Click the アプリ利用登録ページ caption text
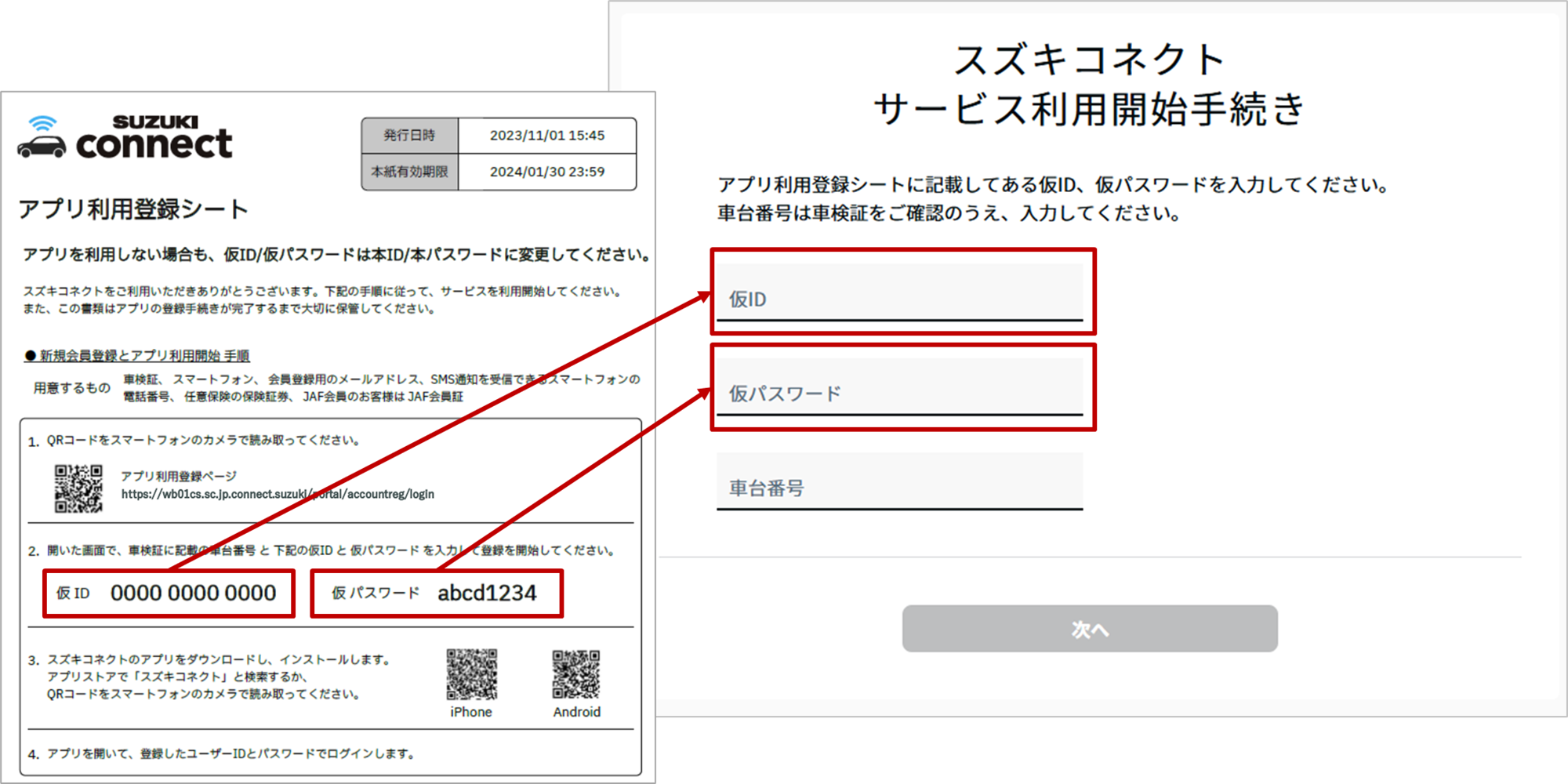The height and width of the screenshot is (784, 1568). [x=179, y=476]
